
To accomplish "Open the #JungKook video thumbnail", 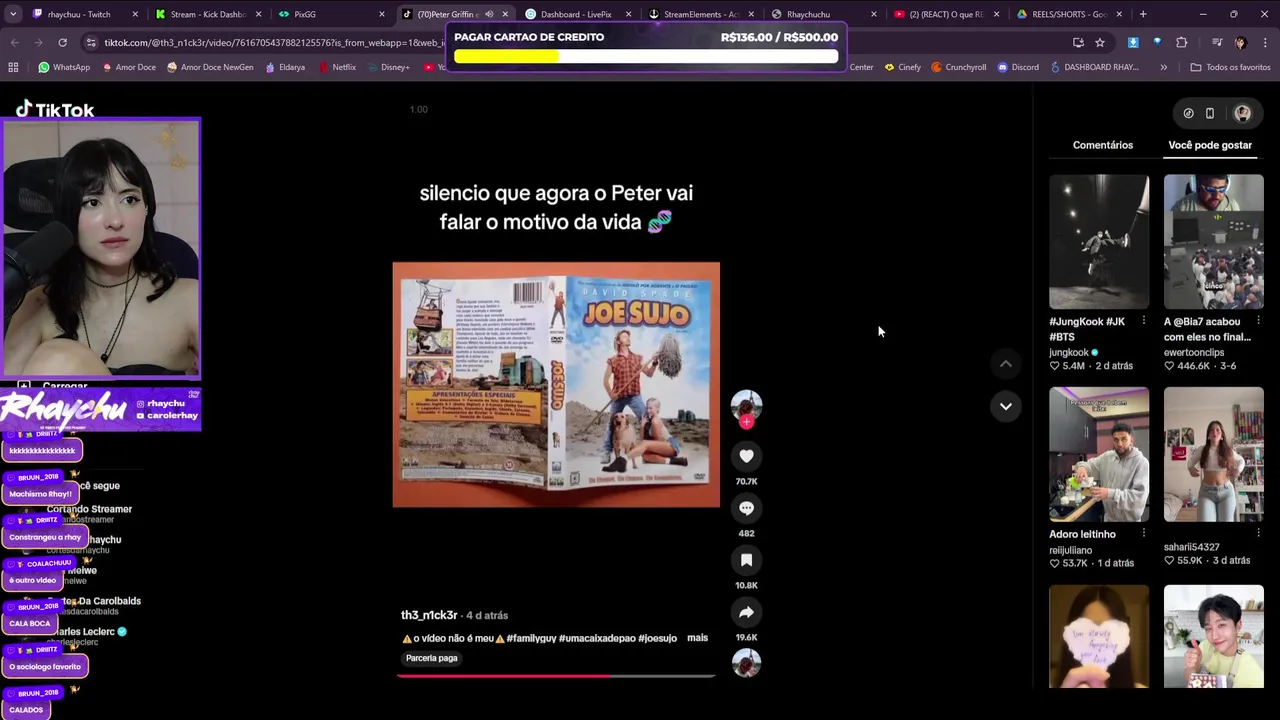I will (x=1099, y=242).
